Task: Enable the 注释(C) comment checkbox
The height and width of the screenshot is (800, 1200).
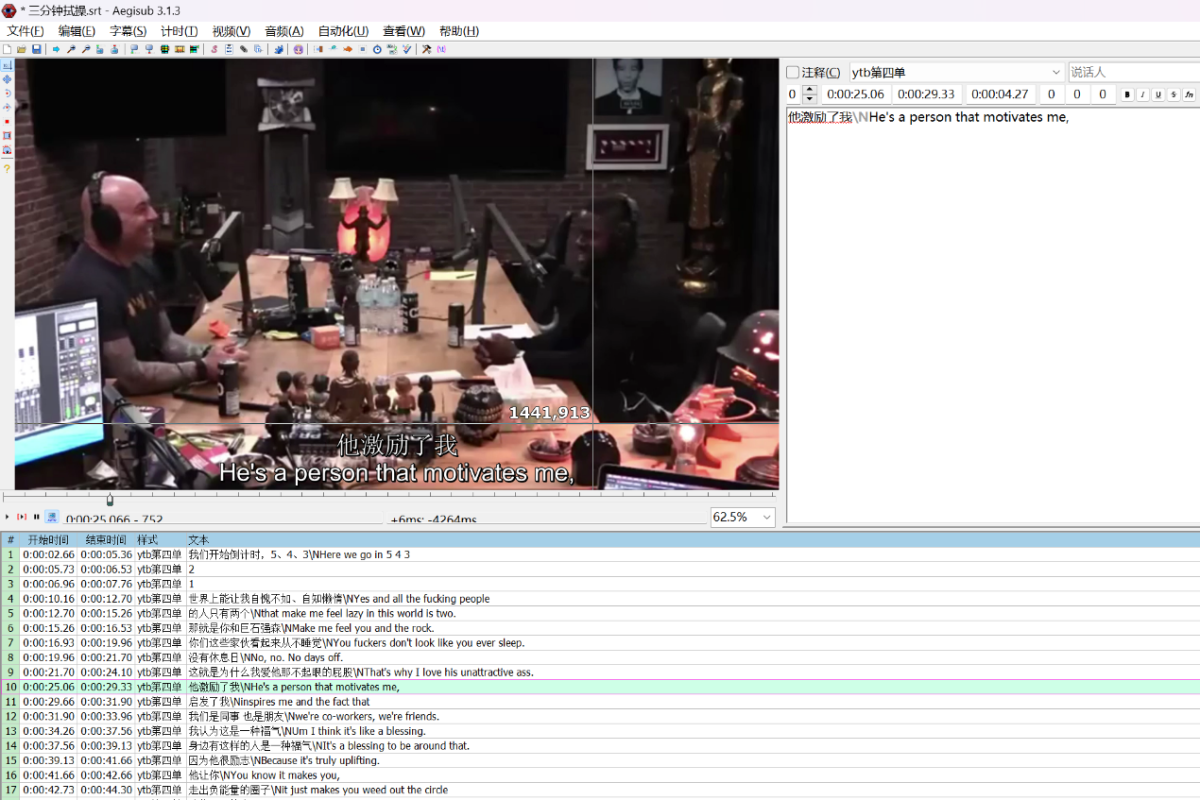Action: [793, 73]
